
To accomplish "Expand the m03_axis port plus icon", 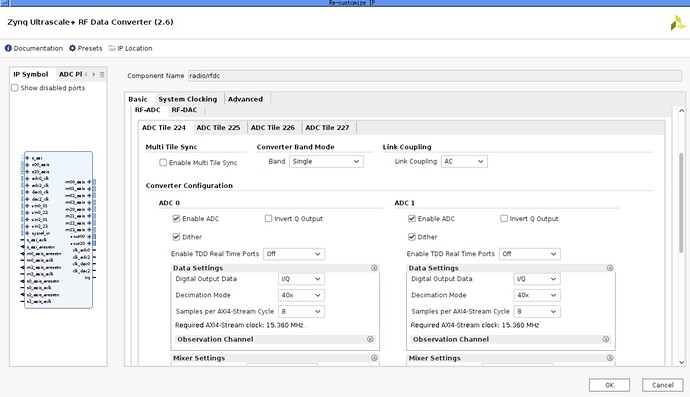I will click(x=89, y=202).
